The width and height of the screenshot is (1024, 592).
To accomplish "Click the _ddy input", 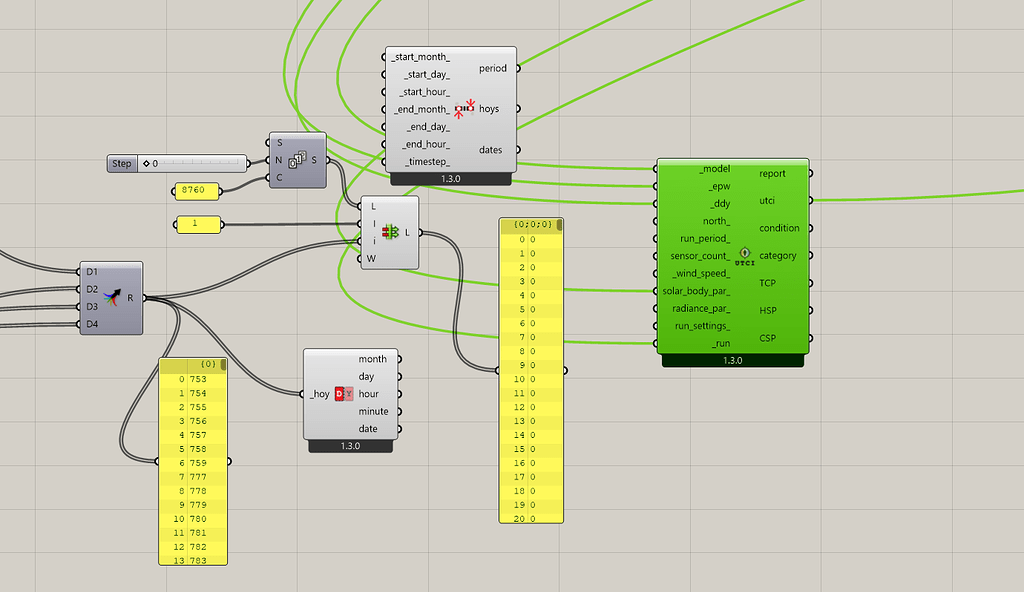I will 719,204.
